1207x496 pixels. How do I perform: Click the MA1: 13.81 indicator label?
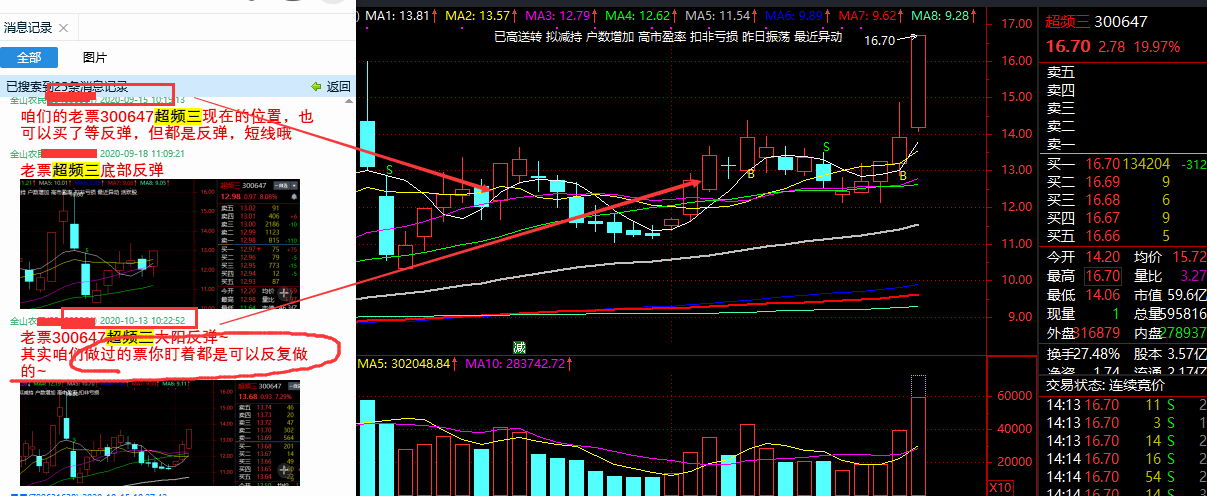click(399, 16)
